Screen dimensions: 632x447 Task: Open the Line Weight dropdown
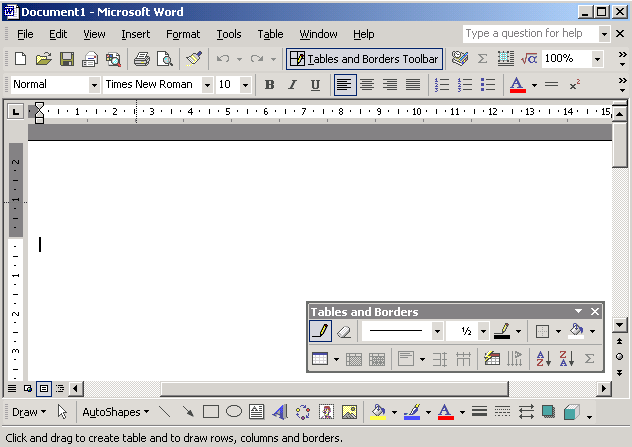pos(483,331)
